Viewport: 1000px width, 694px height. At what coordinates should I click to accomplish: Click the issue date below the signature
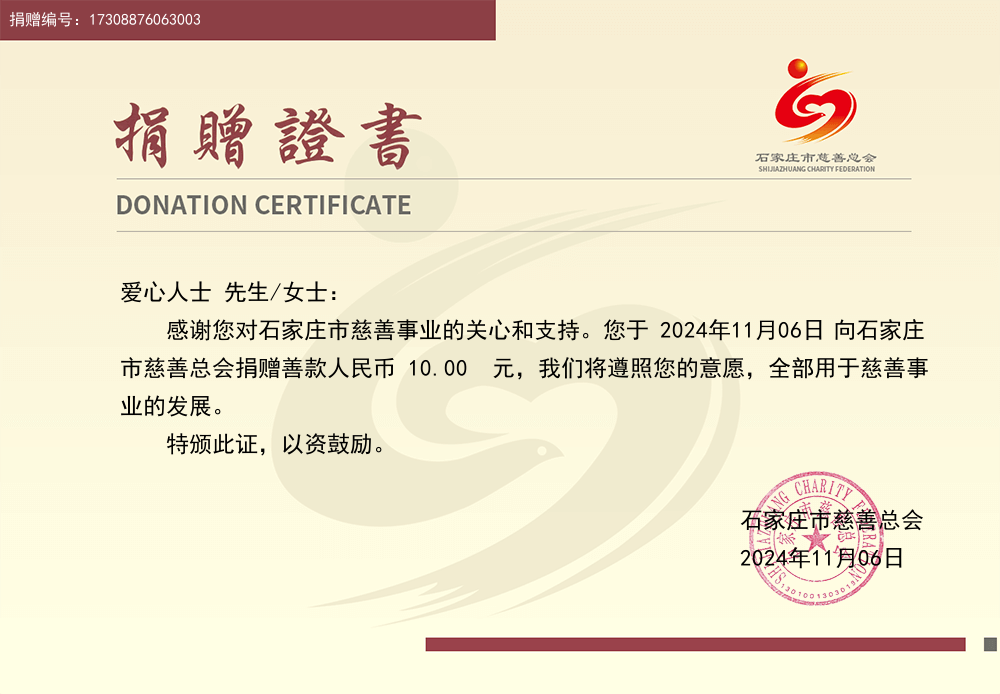pos(821,558)
